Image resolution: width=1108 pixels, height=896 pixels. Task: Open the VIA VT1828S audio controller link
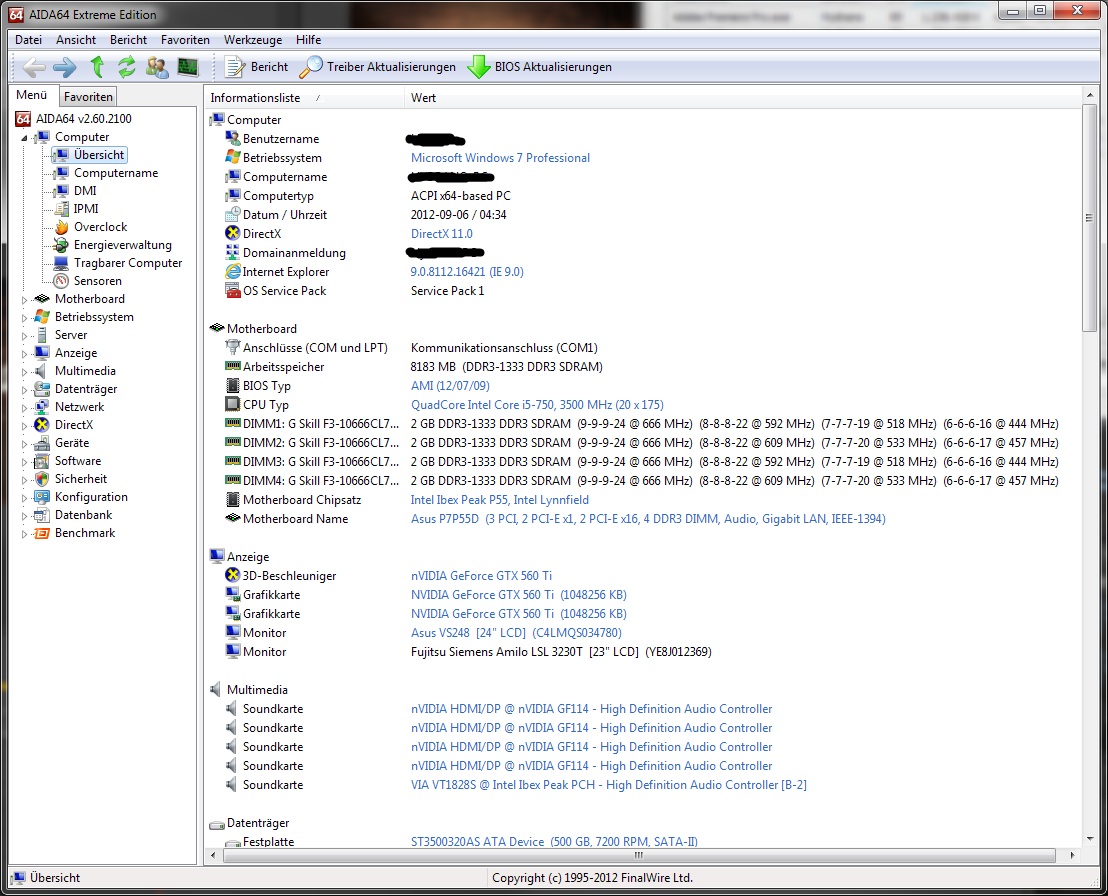point(608,784)
